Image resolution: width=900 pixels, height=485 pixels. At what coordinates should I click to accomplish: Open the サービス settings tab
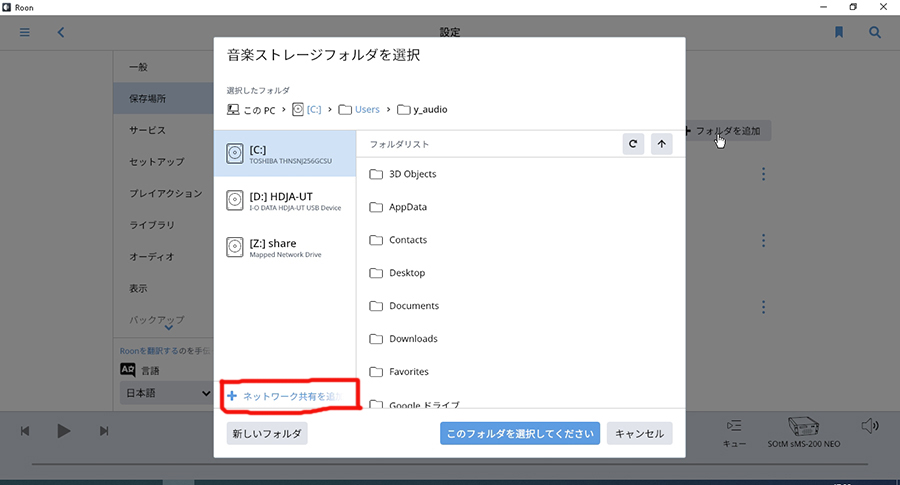147,131
